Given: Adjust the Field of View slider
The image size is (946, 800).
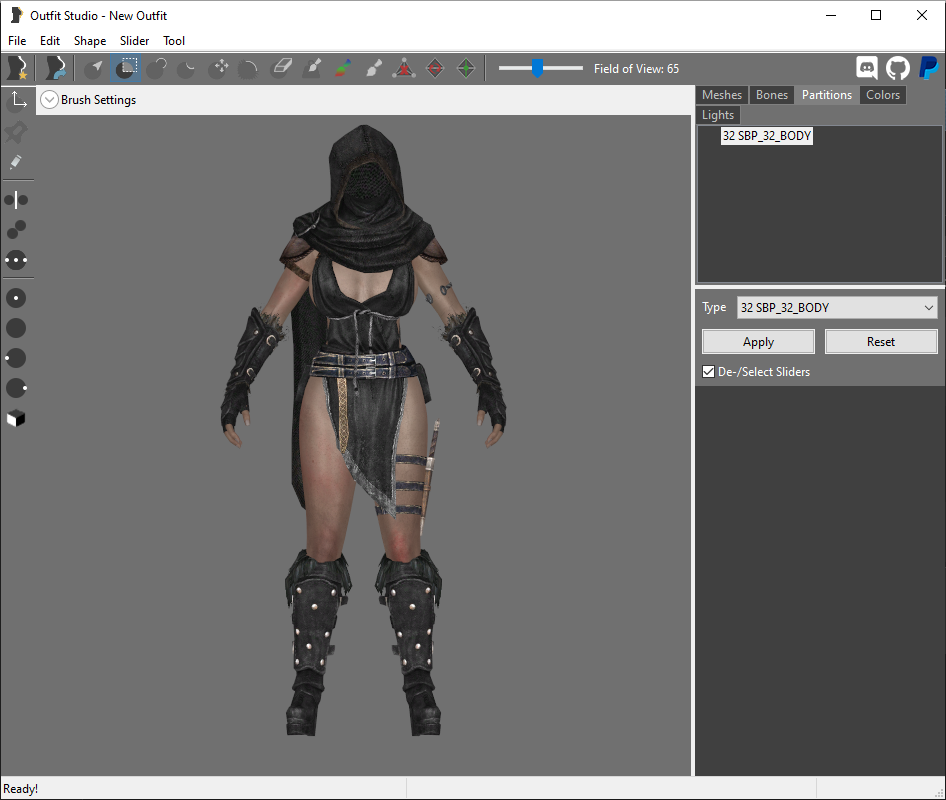Looking at the screenshot, I should pyautogui.click(x=540, y=68).
